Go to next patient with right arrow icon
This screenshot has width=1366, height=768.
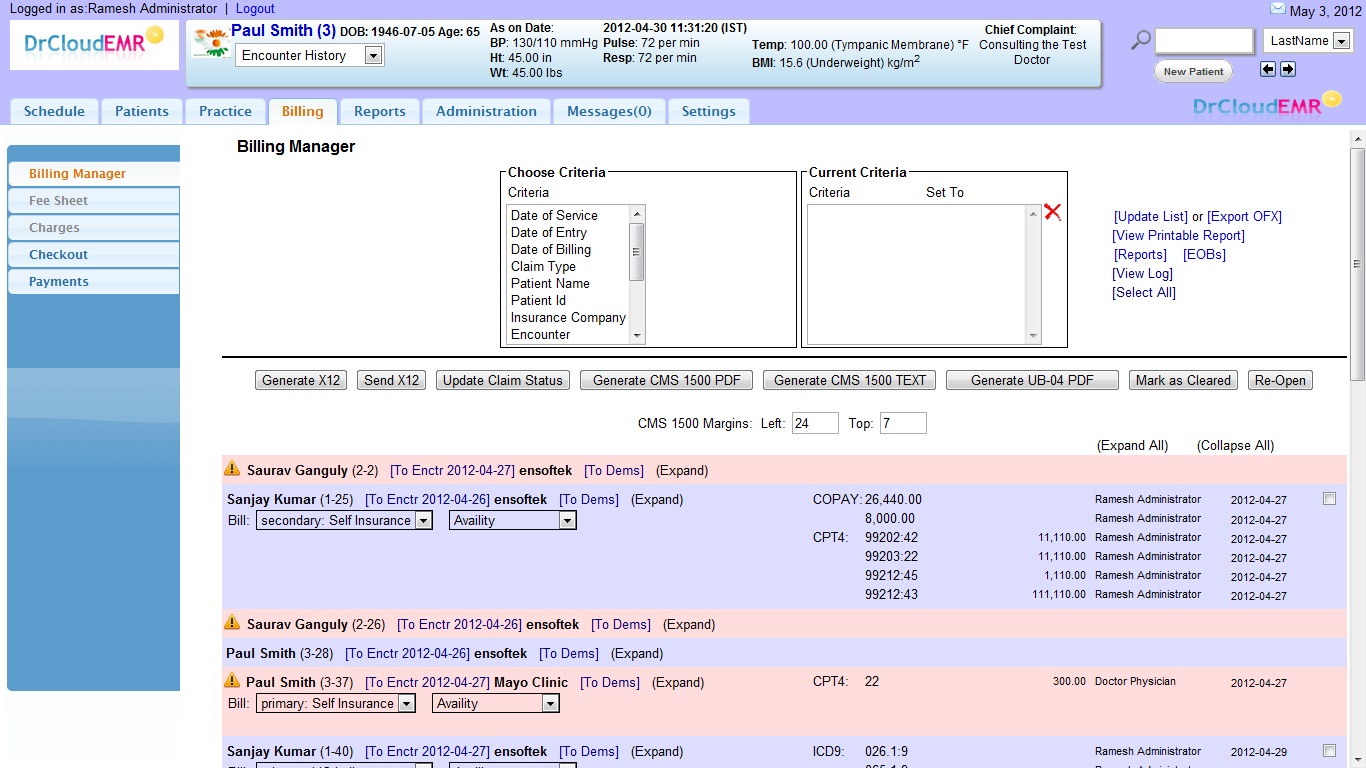tap(1288, 69)
